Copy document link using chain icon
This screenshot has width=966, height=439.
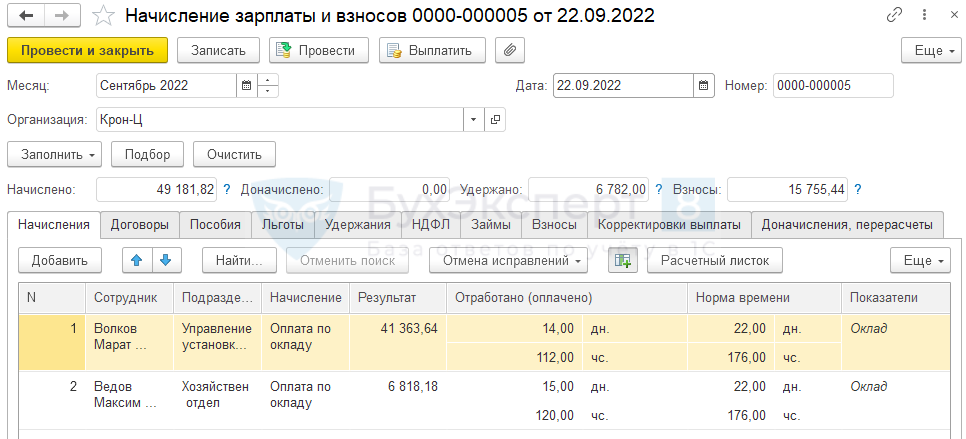[895, 16]
